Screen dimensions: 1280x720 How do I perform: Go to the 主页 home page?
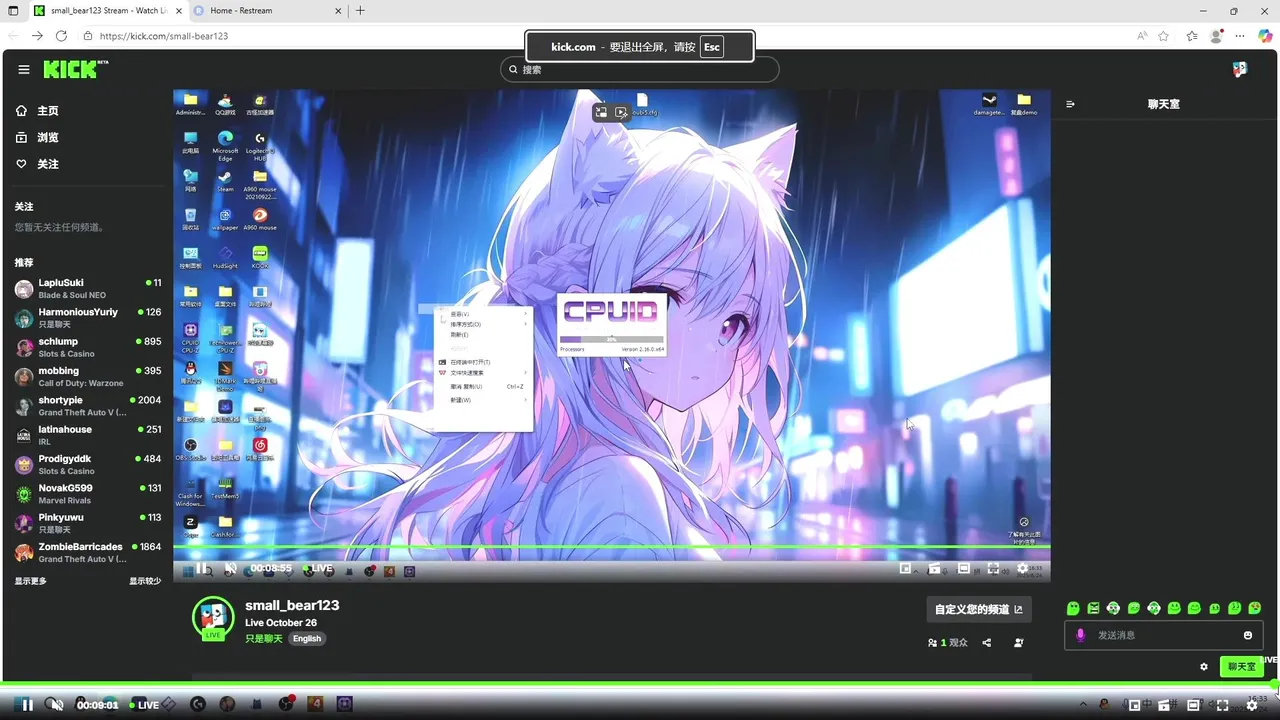pyautogui.click(x=38, y=111)
